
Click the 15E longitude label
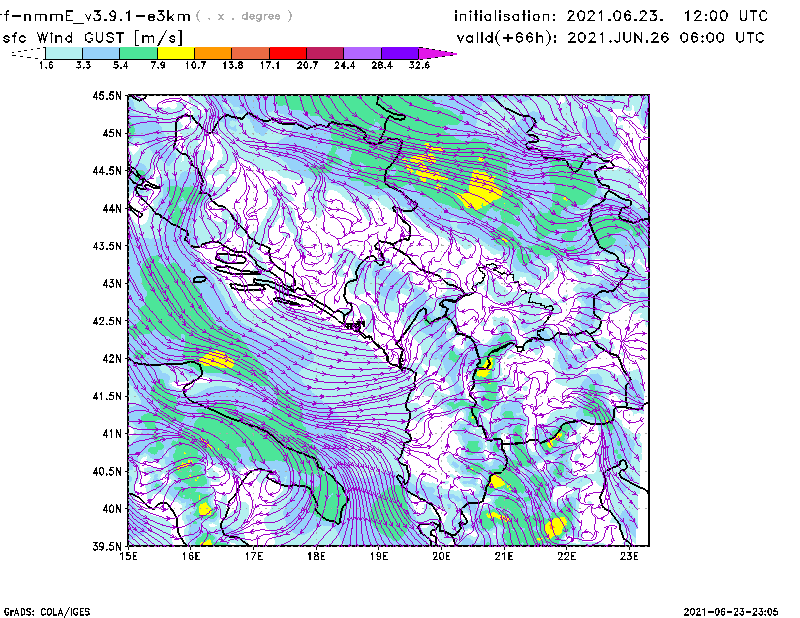[x=128, y=556]
